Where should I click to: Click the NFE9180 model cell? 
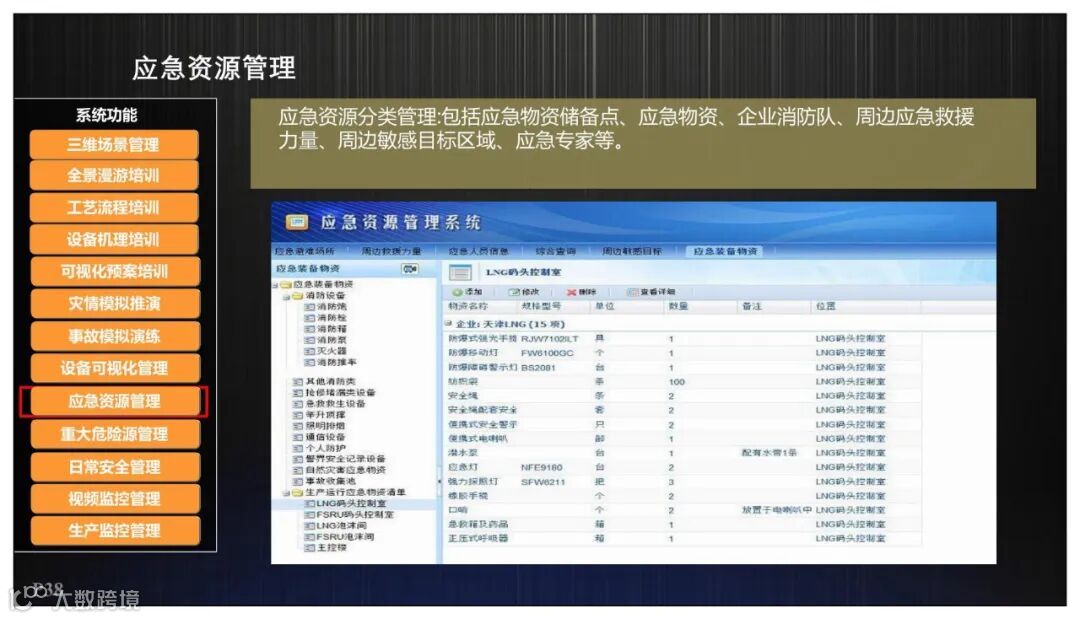[541, 468]
